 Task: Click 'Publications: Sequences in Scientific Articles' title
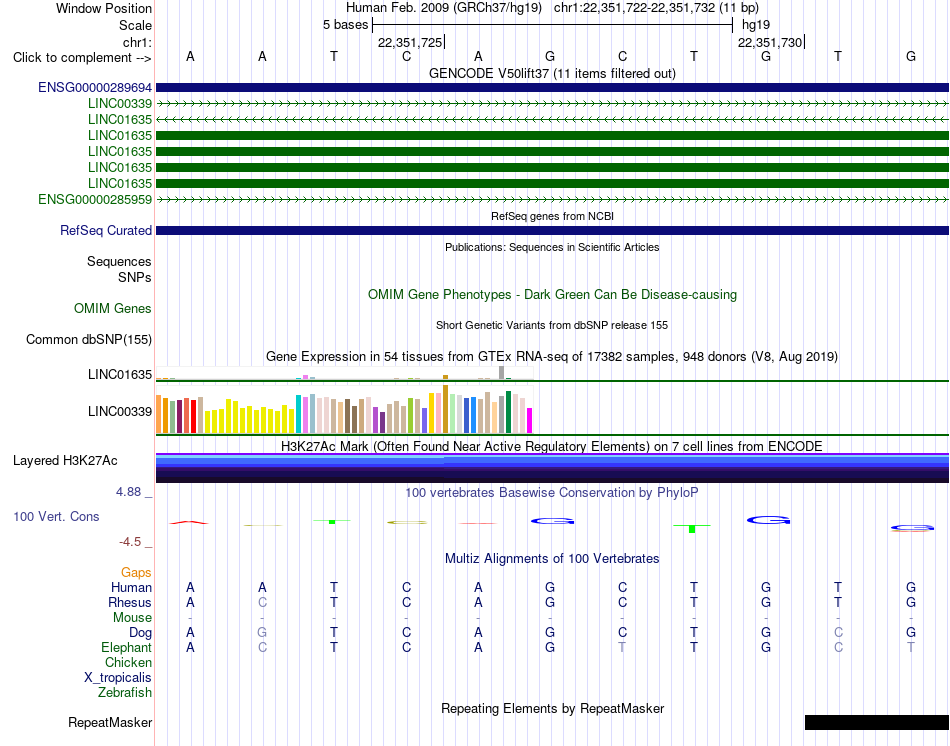[553, 247]
